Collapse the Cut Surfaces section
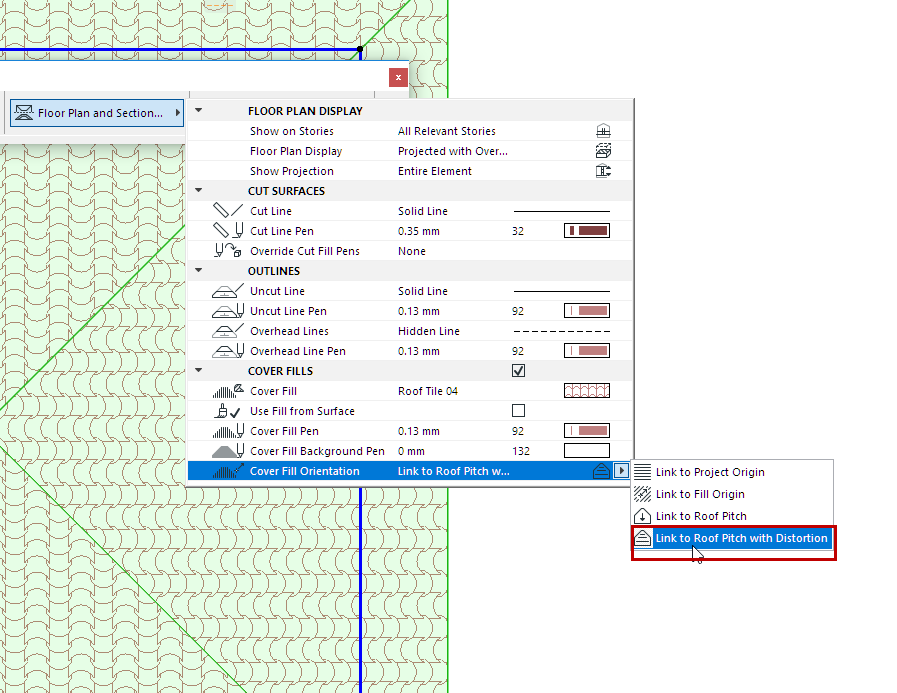The width and height of the screenshot is (897, 693). click(199, 190)
